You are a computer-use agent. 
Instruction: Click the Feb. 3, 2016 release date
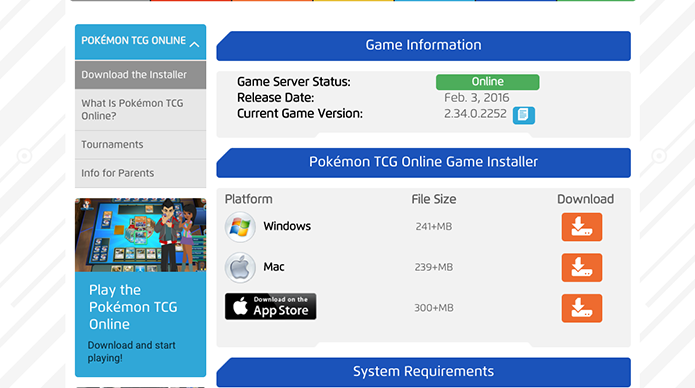tap(476, 98)
